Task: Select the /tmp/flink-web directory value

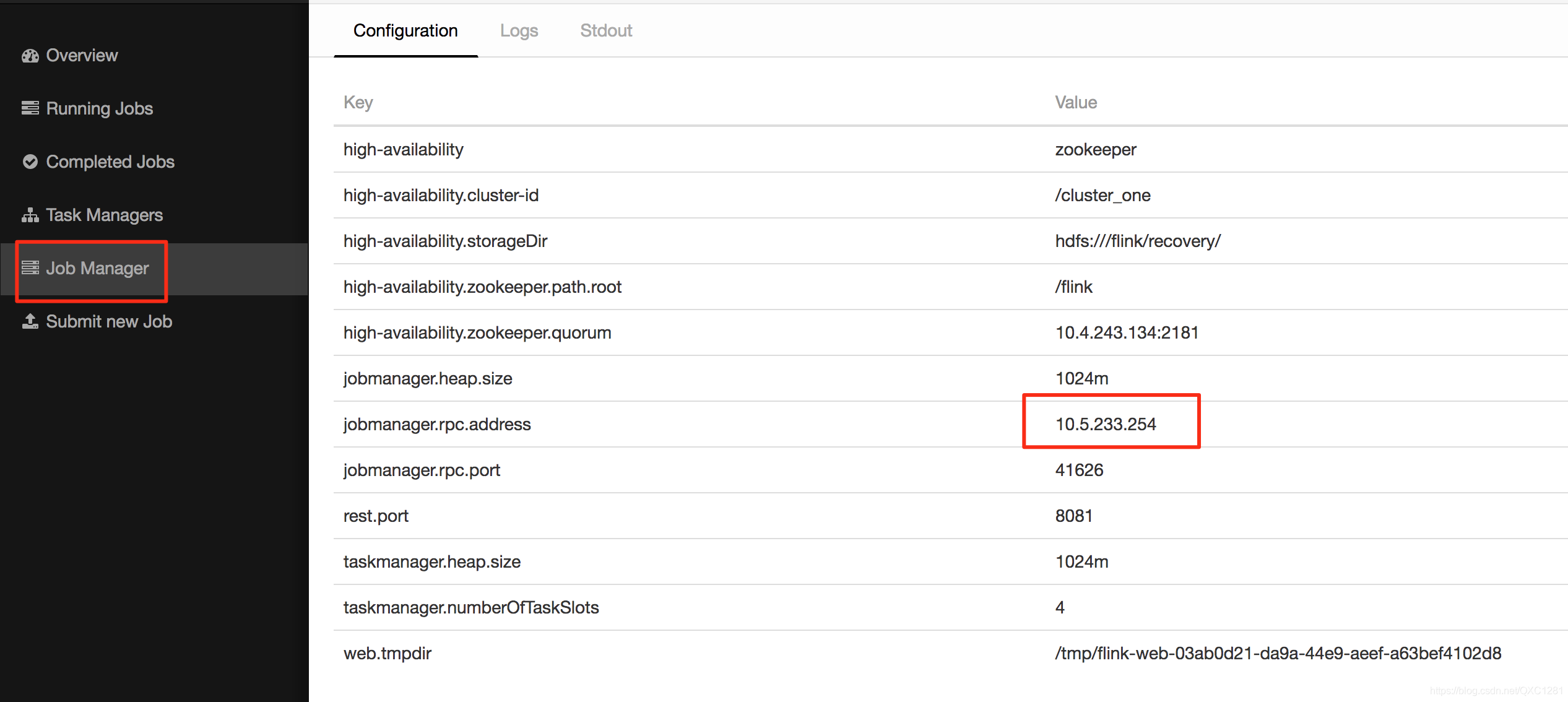Action: (x=1278, y=654)
